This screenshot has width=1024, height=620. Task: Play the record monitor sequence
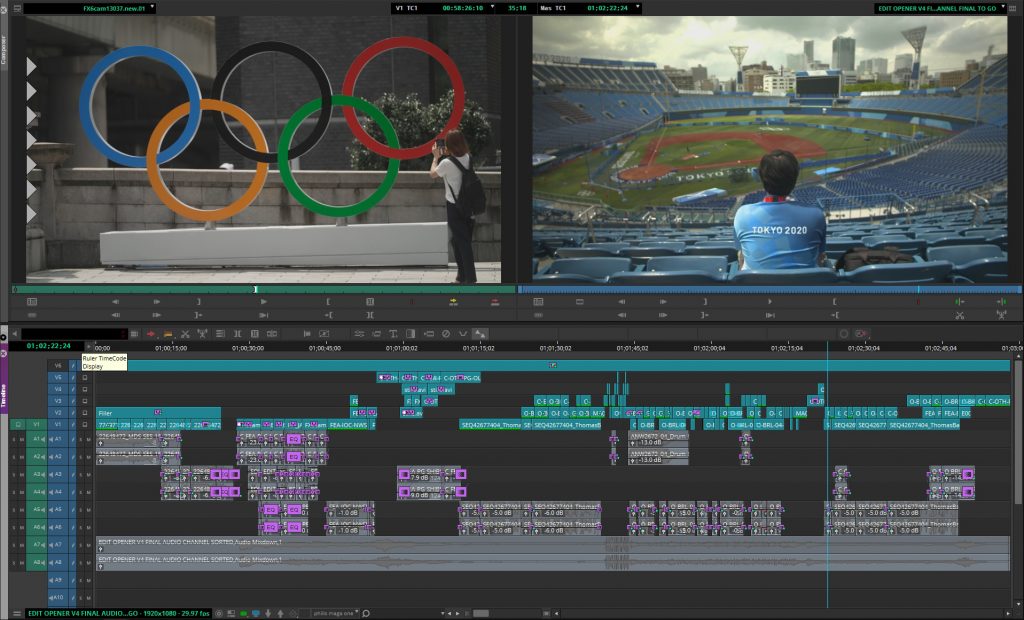point(770,302)
